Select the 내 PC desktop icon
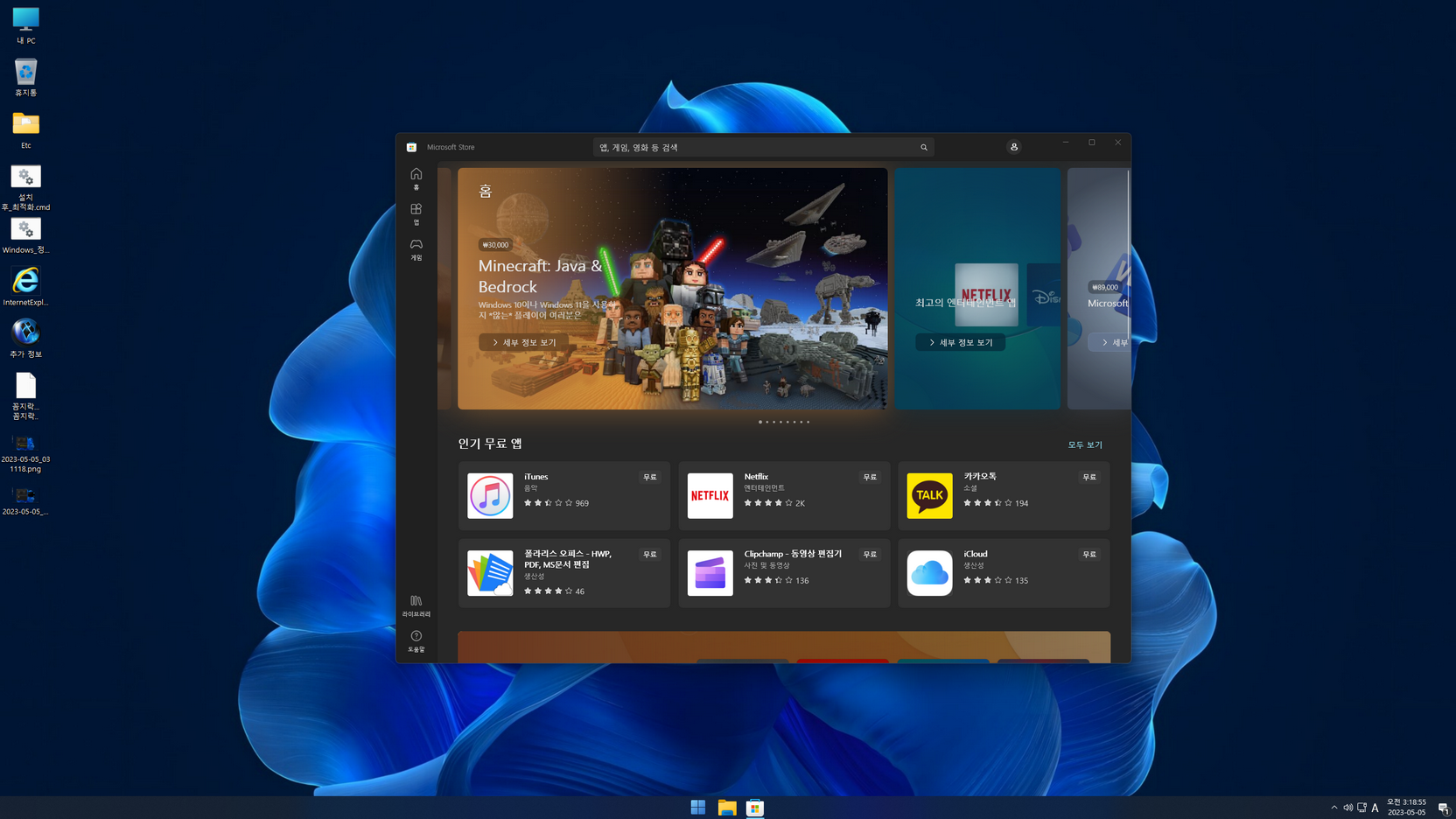The image size is (1456, 819). coord(25,25)
